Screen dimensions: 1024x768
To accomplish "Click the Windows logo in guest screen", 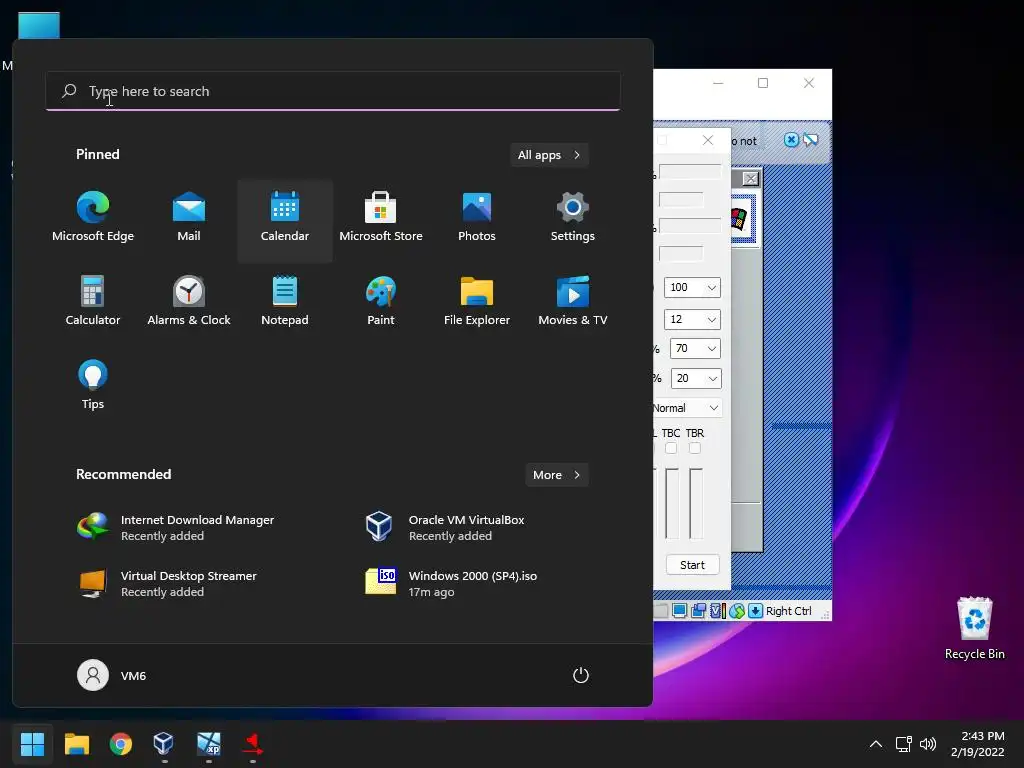I will pos(739,219).
